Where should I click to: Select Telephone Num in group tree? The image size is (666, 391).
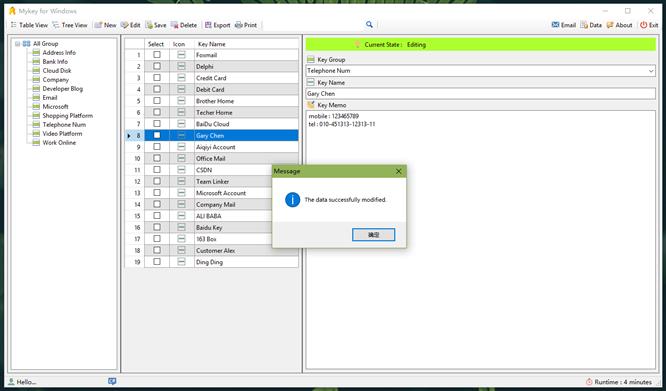pyautogui.click(x=64, y=124)
